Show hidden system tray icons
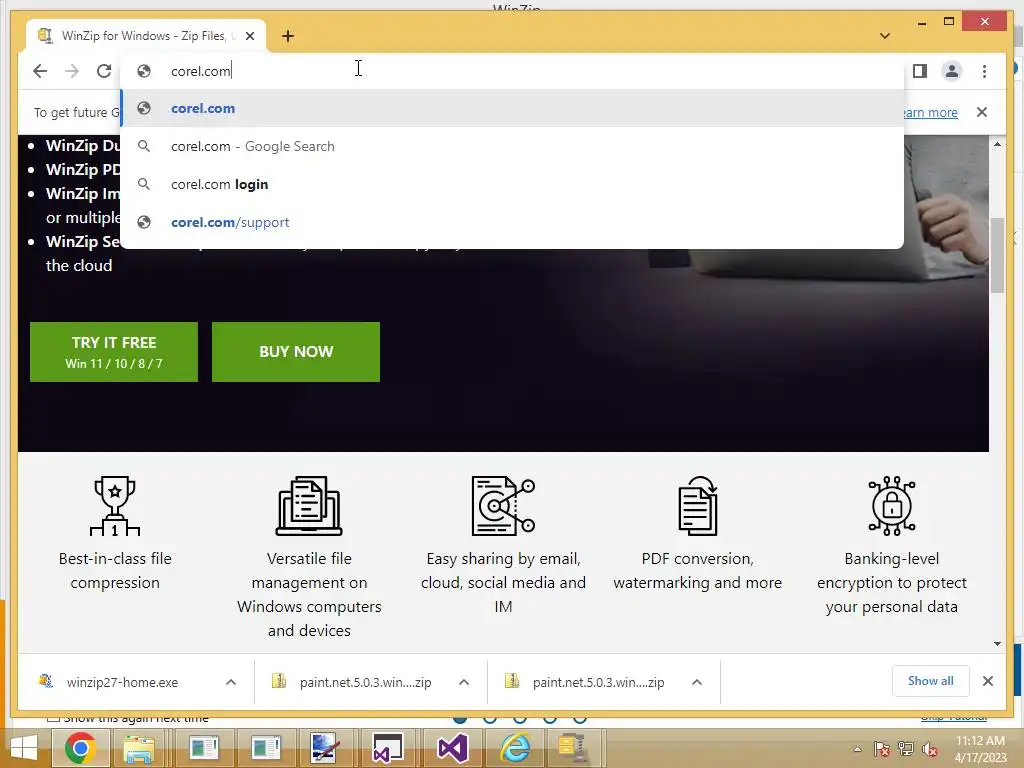Viewport: 1024px width, 768px height. (x=857, y=749)
